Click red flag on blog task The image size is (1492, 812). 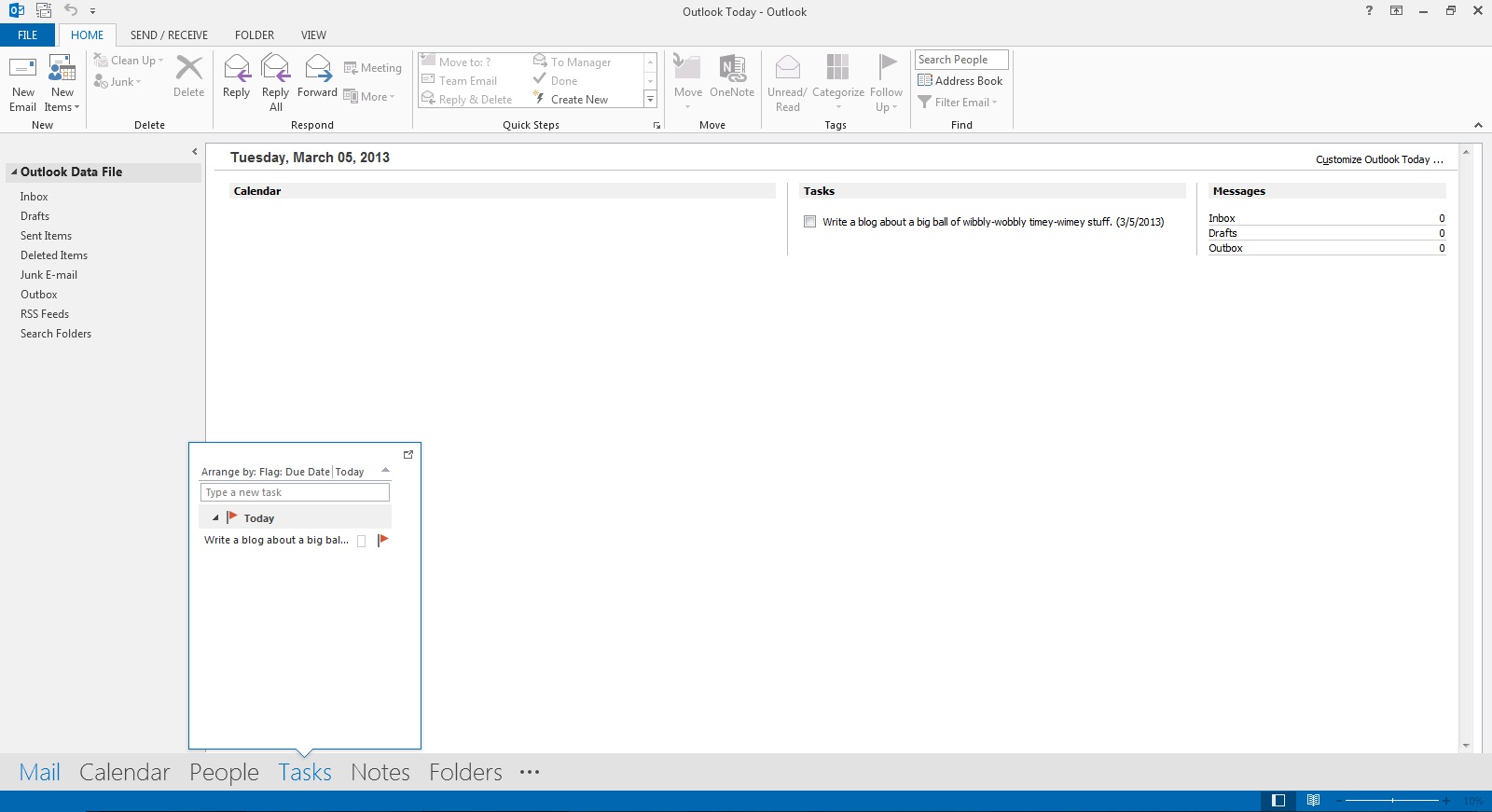pyautogui.click(x=382, y=541)
